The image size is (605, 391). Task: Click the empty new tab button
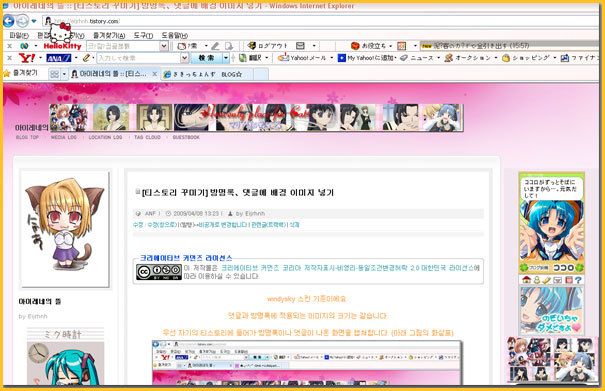(x=261, y=74)
